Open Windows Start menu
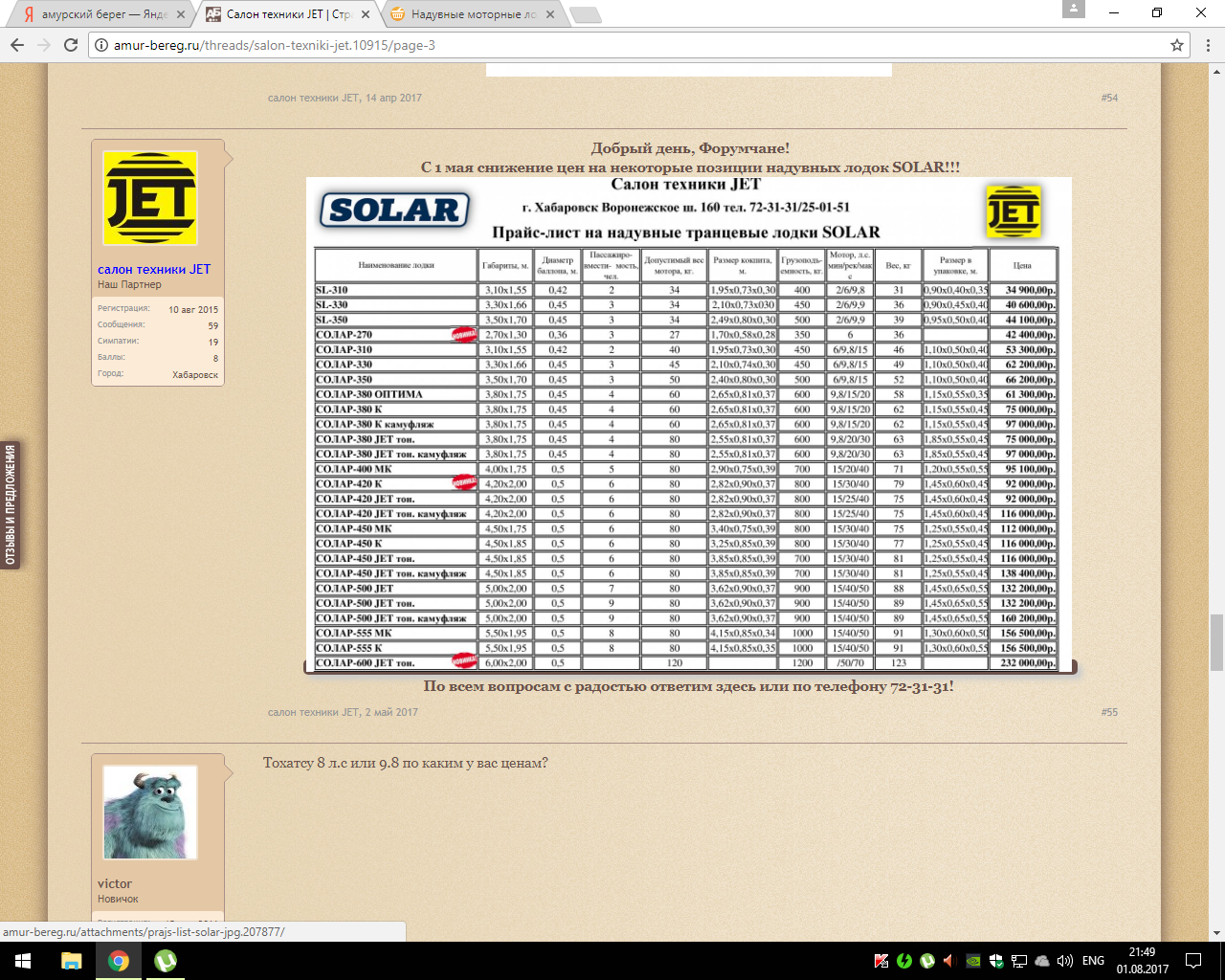Viewport: 1225px width, 980px height. (23, 961)
